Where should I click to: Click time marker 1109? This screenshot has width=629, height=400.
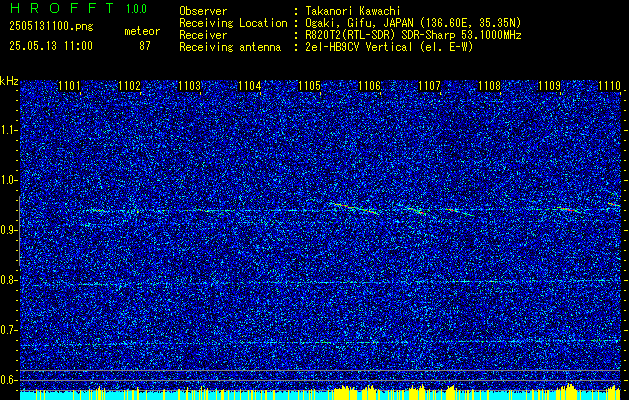[x=550, y=85]
